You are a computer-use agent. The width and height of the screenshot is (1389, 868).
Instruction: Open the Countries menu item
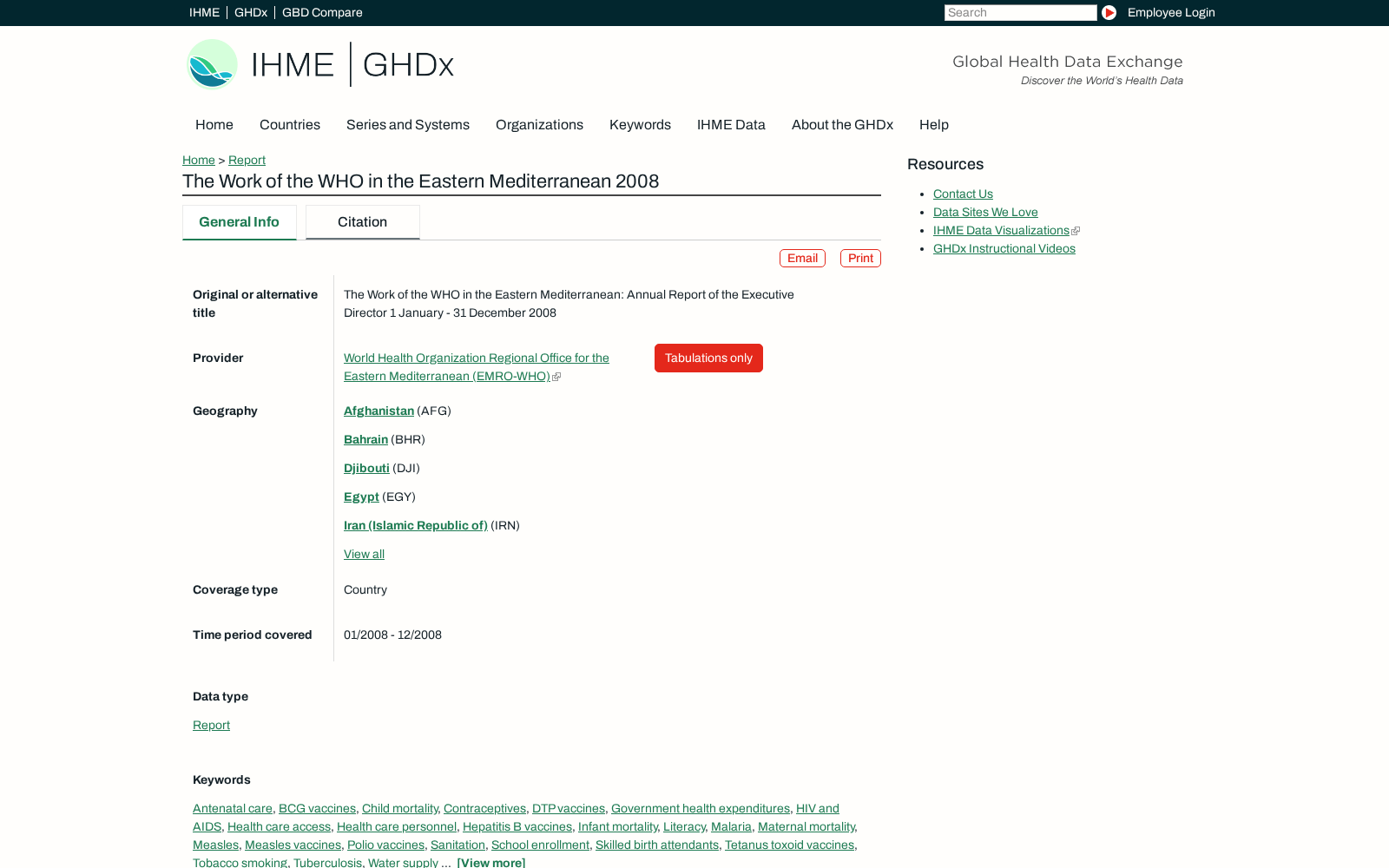click(x=290, y=125)
